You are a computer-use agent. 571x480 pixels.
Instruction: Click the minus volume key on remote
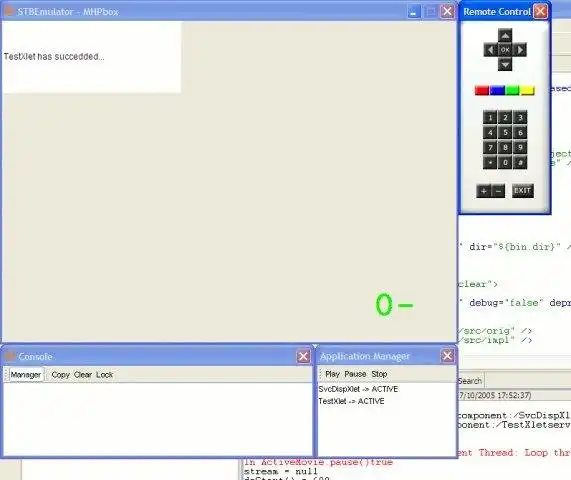(x=498, y=191)
